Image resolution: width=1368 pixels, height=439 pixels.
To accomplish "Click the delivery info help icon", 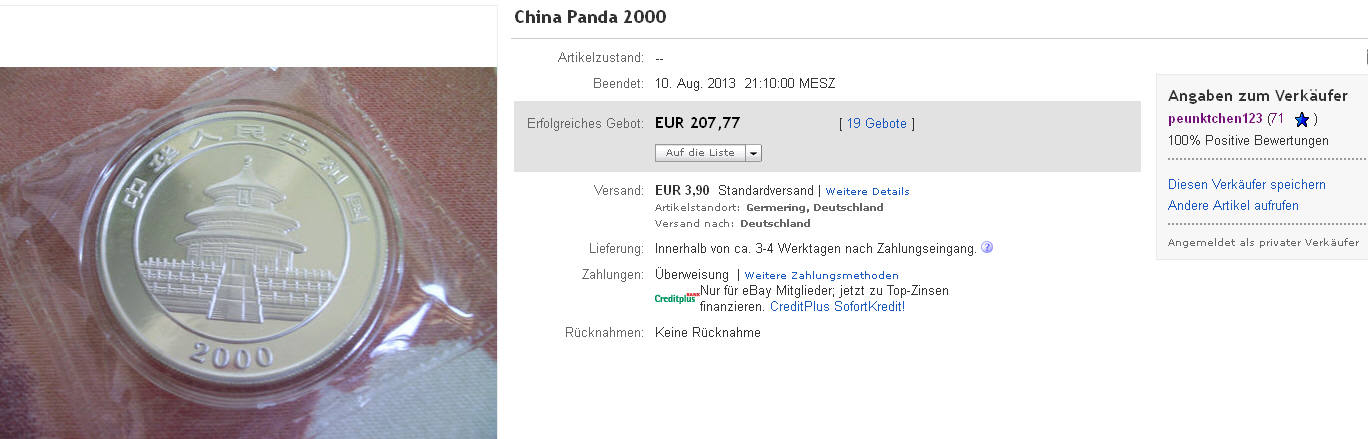I will (987, 247).
